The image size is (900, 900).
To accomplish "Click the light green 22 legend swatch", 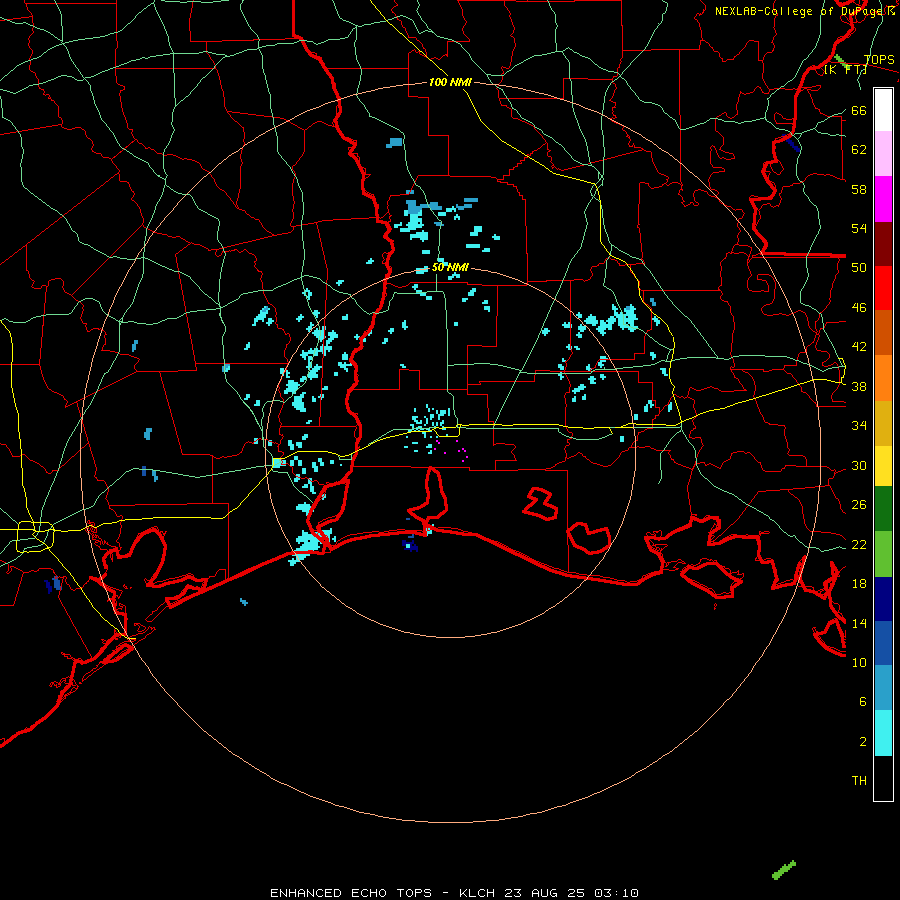I will coord(883,554).
